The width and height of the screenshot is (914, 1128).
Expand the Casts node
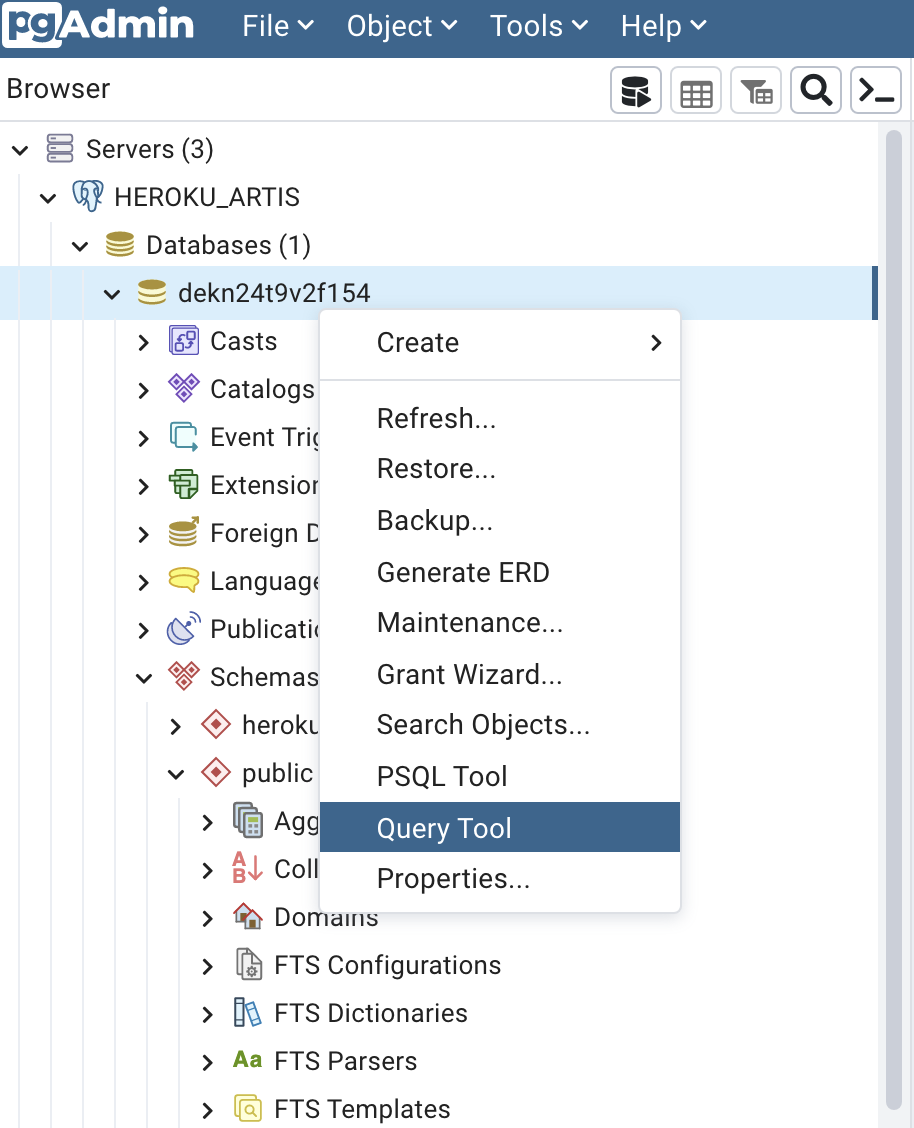[x=144, y=342]
